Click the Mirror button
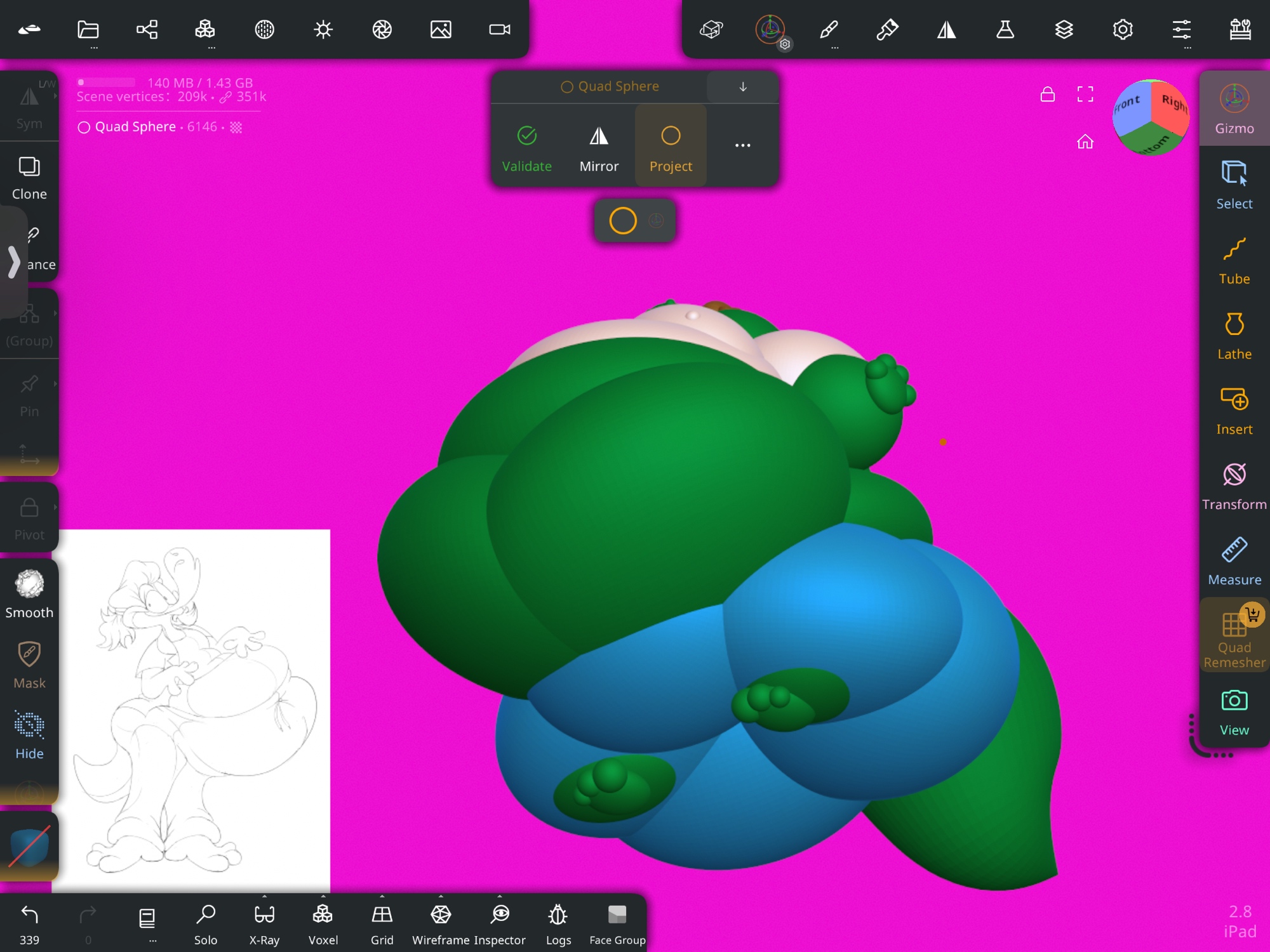 [598, 149]
